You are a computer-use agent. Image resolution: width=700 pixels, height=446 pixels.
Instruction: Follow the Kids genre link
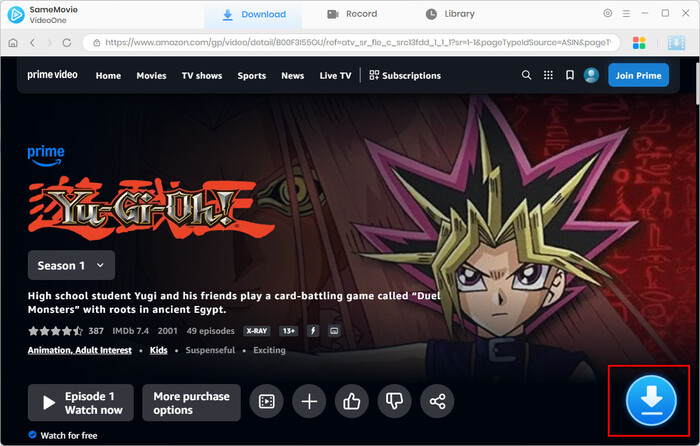158,350
